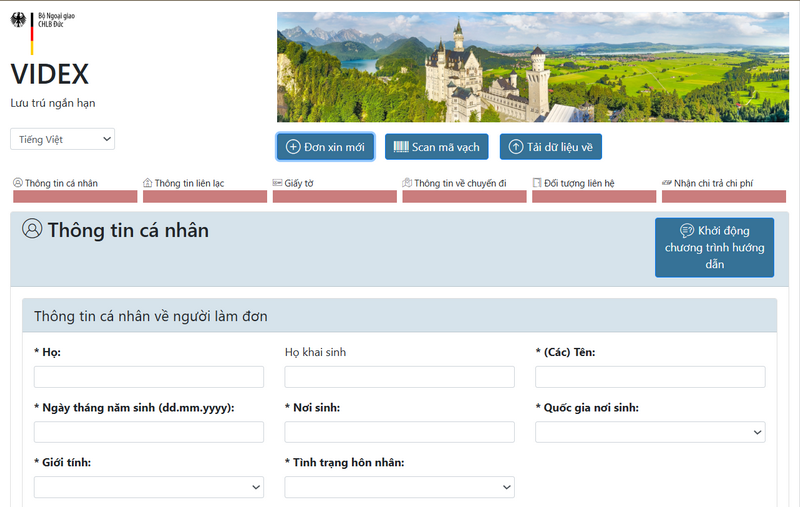Open the Tiếng Việt language dropdown
The image size is (800, 507).
62,139
